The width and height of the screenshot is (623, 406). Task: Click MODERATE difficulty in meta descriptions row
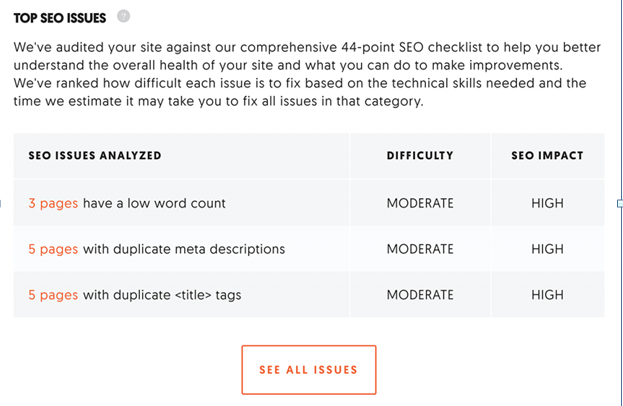coord(420,249)
